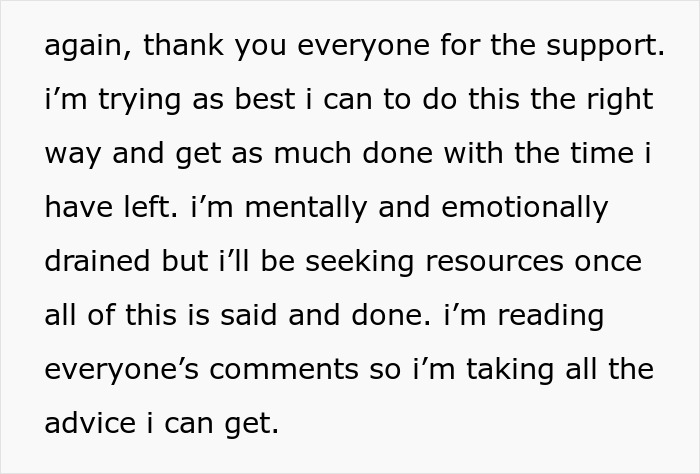Place cursor on the word "best"
The width and height of the screenshot is (700, 474).
265,99
